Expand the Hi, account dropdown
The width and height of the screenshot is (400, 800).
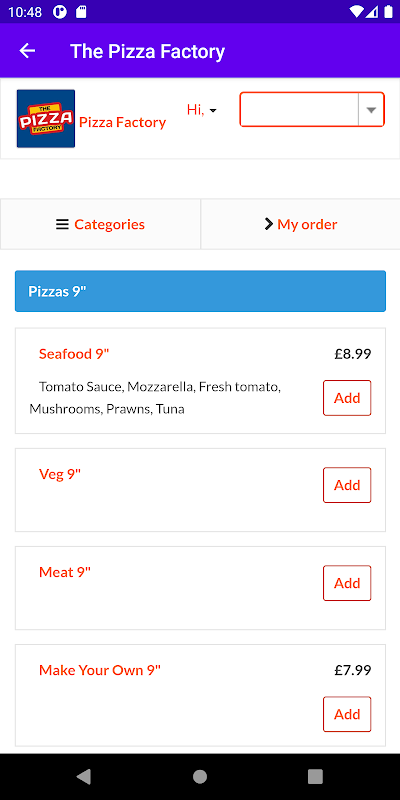[x=202, y=110]
